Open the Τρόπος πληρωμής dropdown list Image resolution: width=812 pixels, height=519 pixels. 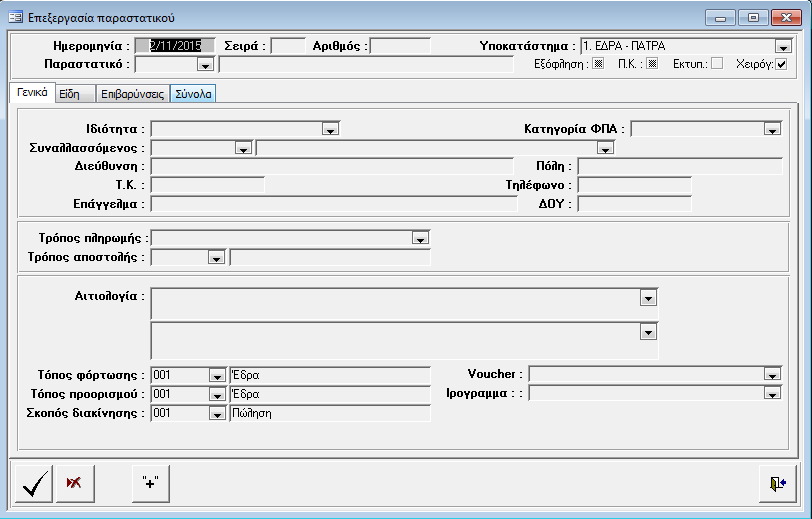coord(420,238)
